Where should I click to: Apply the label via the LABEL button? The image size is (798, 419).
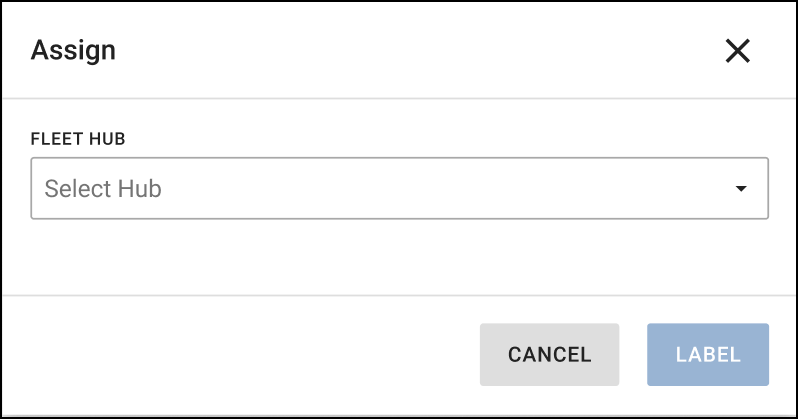click(708, 354)
